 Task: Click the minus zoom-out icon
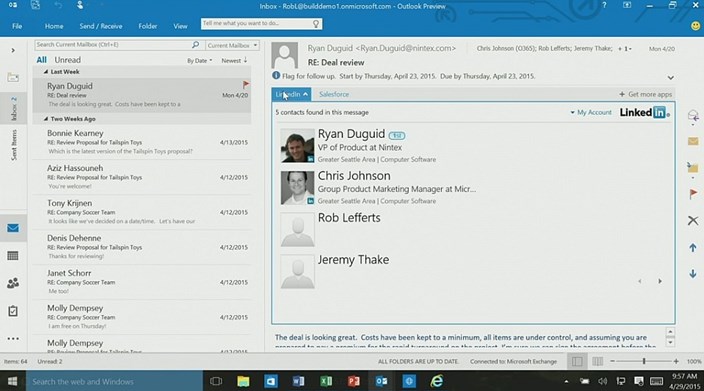pyautogui.click(x=612, y=361)
